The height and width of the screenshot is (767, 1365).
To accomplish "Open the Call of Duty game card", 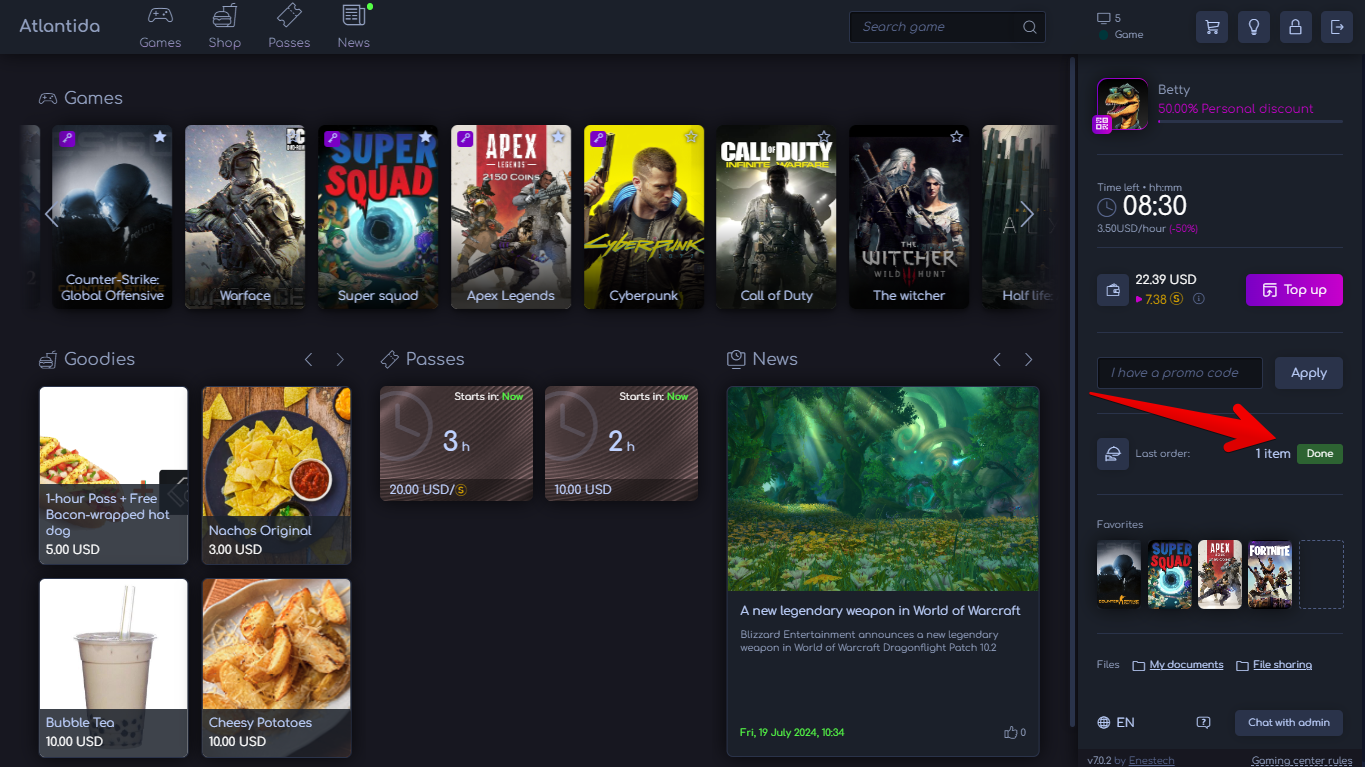I will coord(777,217).
